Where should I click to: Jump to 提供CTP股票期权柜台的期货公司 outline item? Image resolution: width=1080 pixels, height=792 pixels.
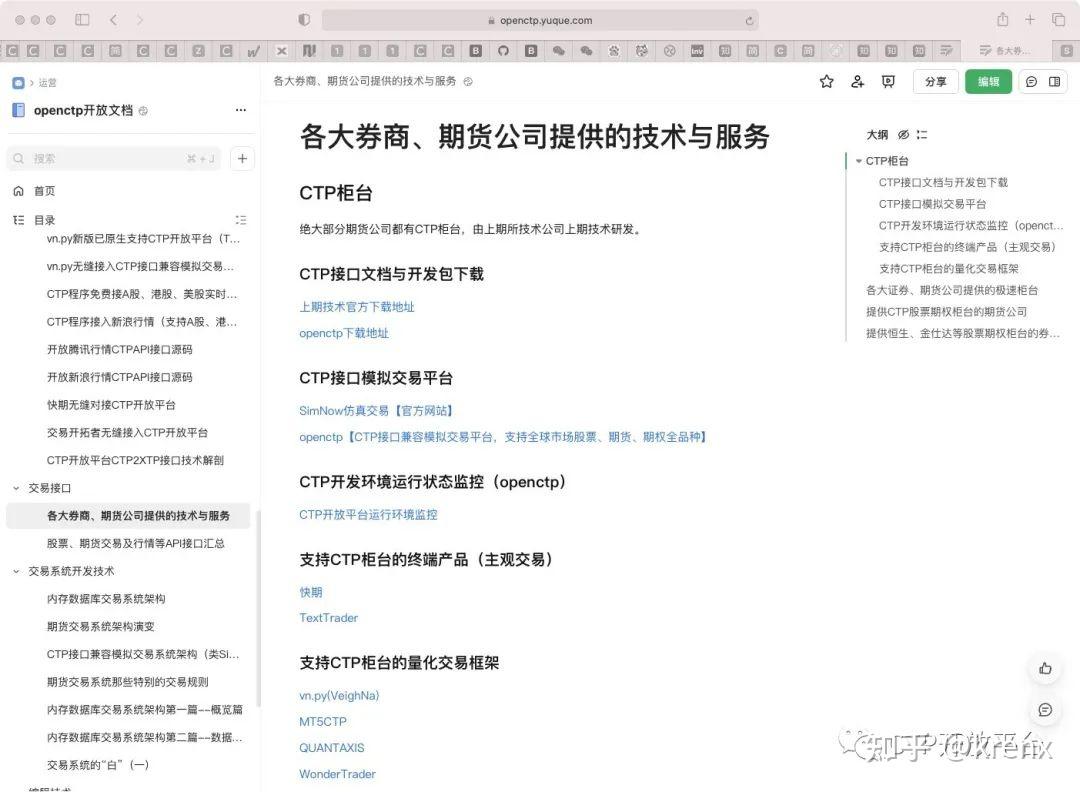point(946,311)
